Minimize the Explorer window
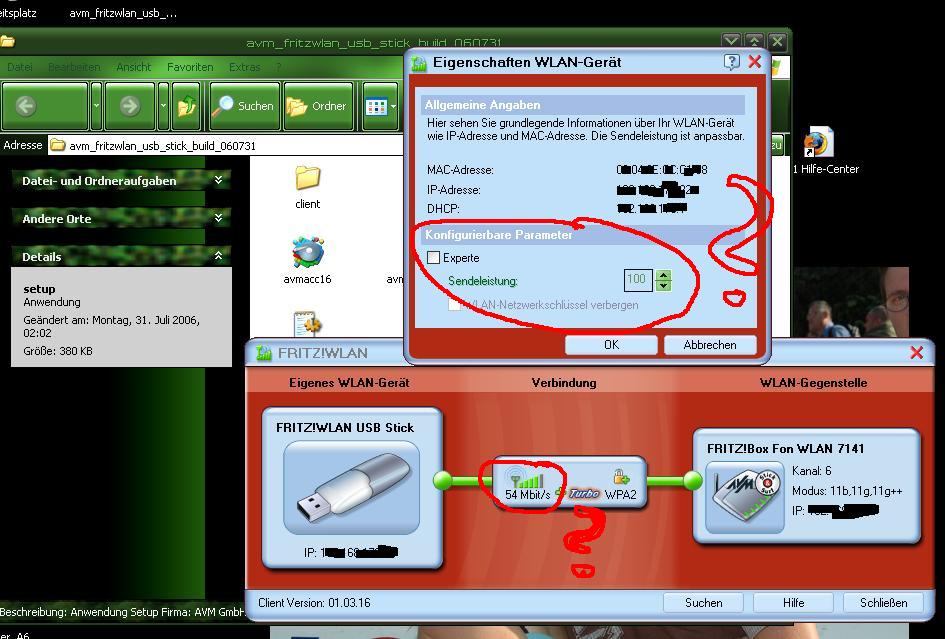Screen dimensions: 945x639 (731, 41)
